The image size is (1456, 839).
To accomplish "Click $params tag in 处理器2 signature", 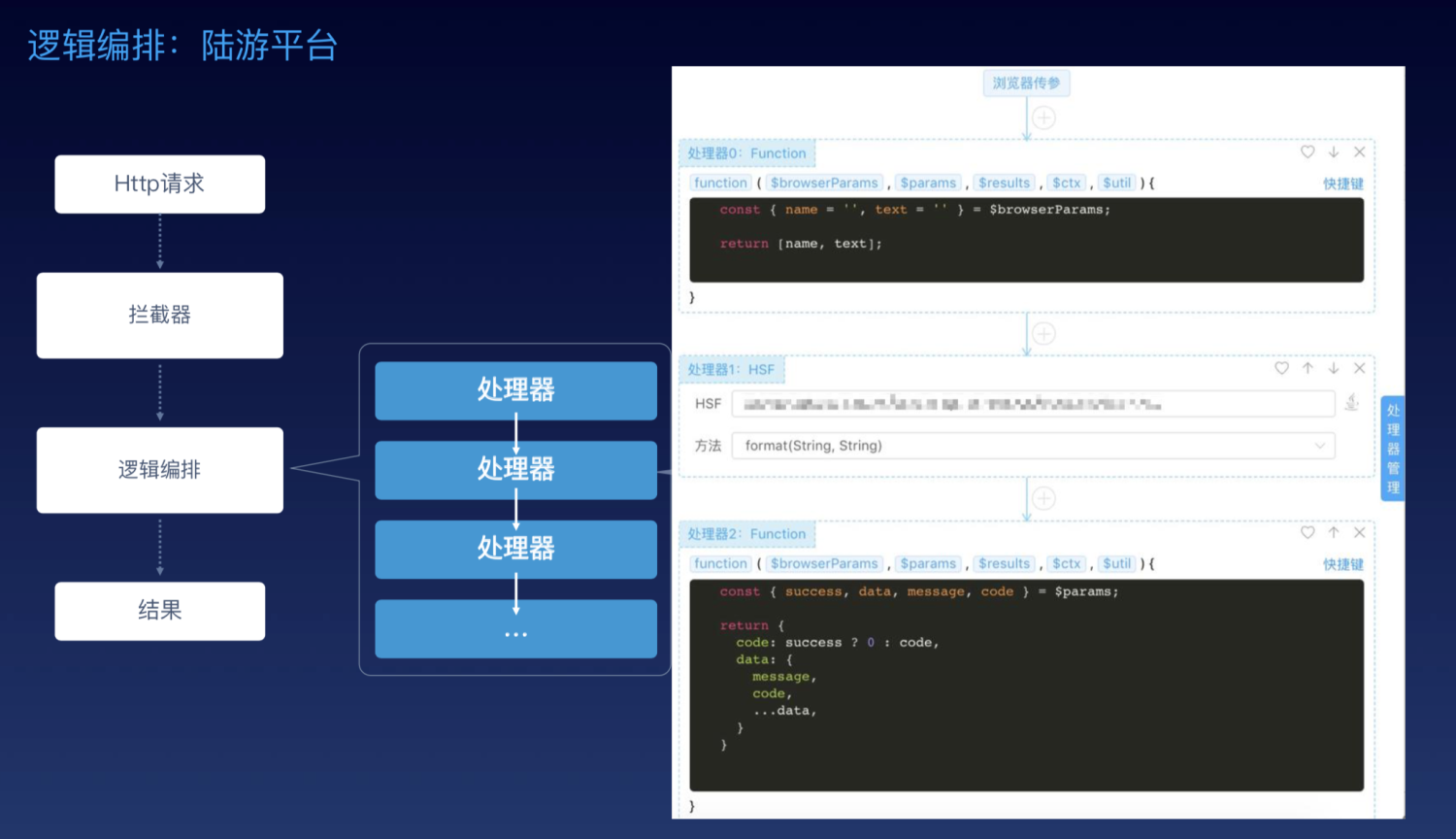I will (928, 563).
